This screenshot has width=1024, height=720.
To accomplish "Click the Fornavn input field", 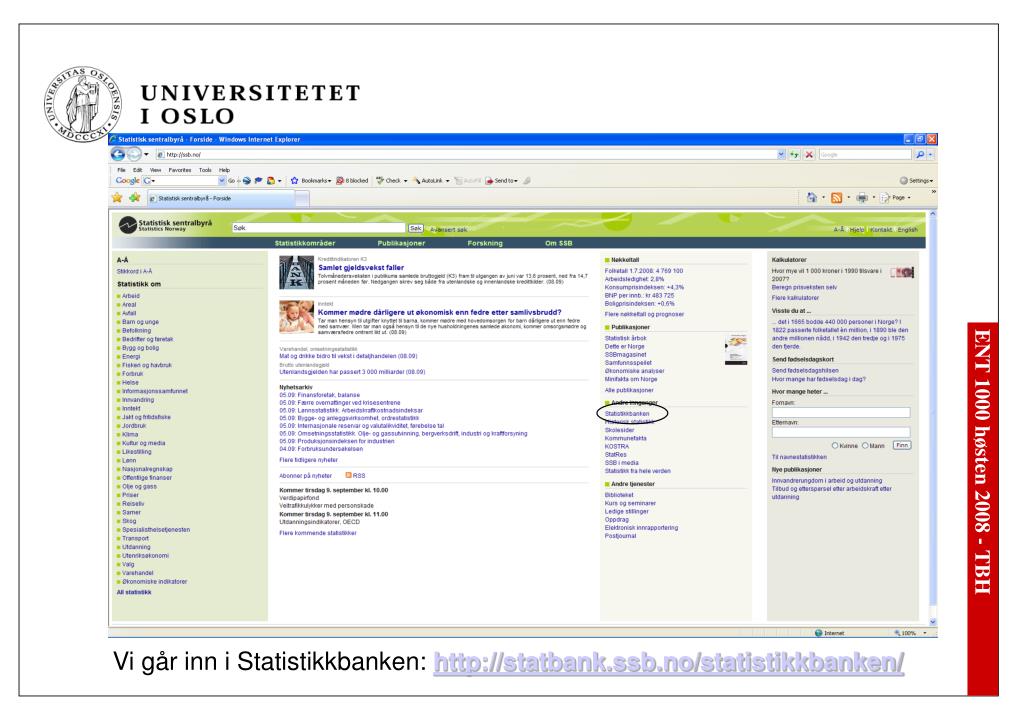I will pos(840,412).
